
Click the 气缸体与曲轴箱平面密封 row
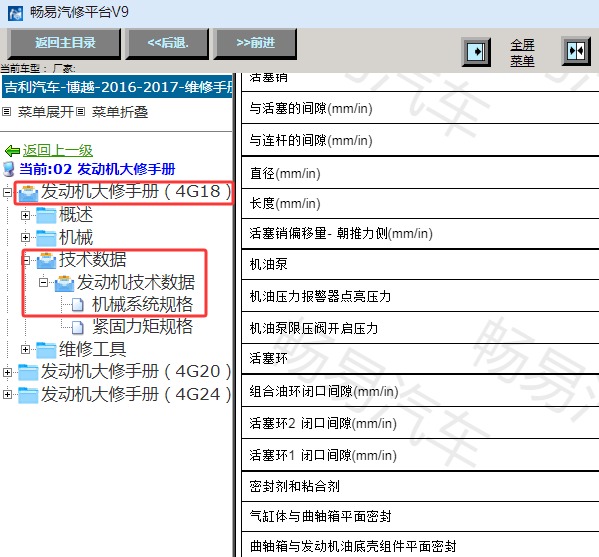click(420, 517)
